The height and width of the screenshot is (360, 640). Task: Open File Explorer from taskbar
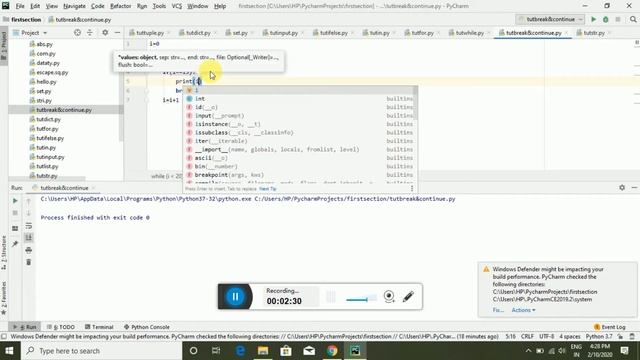click(x=262, y=351)
